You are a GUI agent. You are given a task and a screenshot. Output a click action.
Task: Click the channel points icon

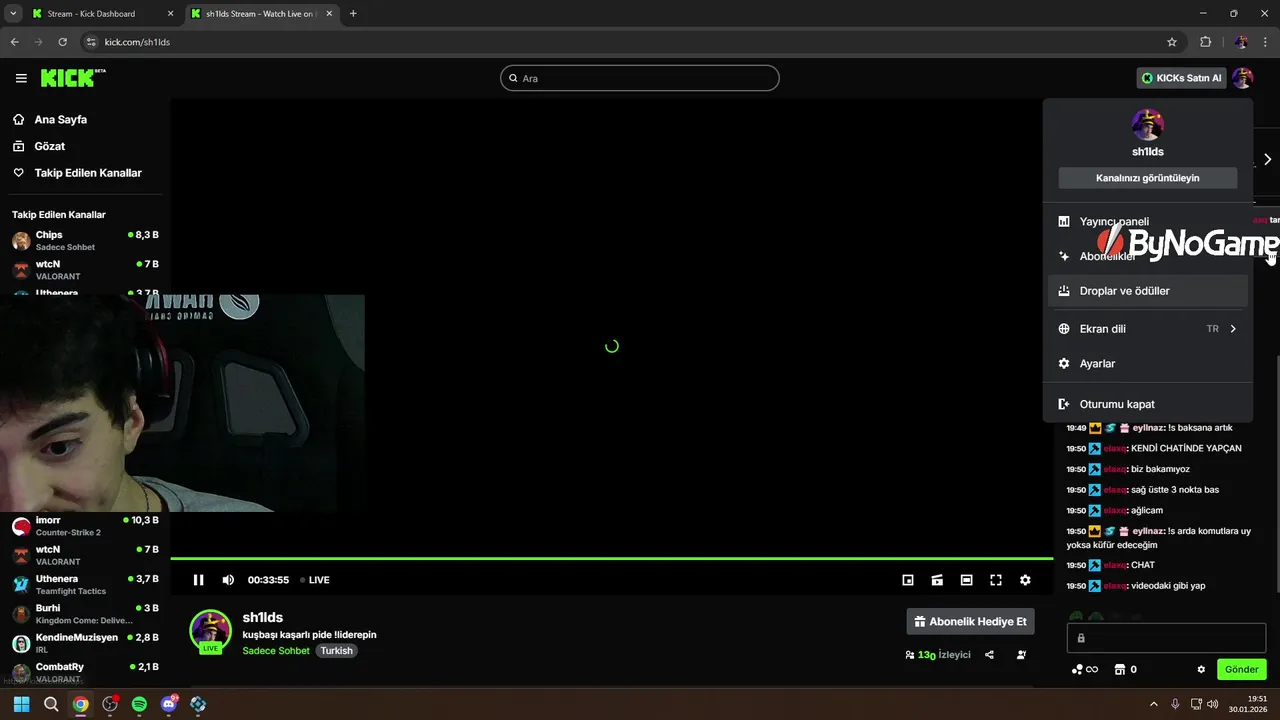[x=1084, y=670]
